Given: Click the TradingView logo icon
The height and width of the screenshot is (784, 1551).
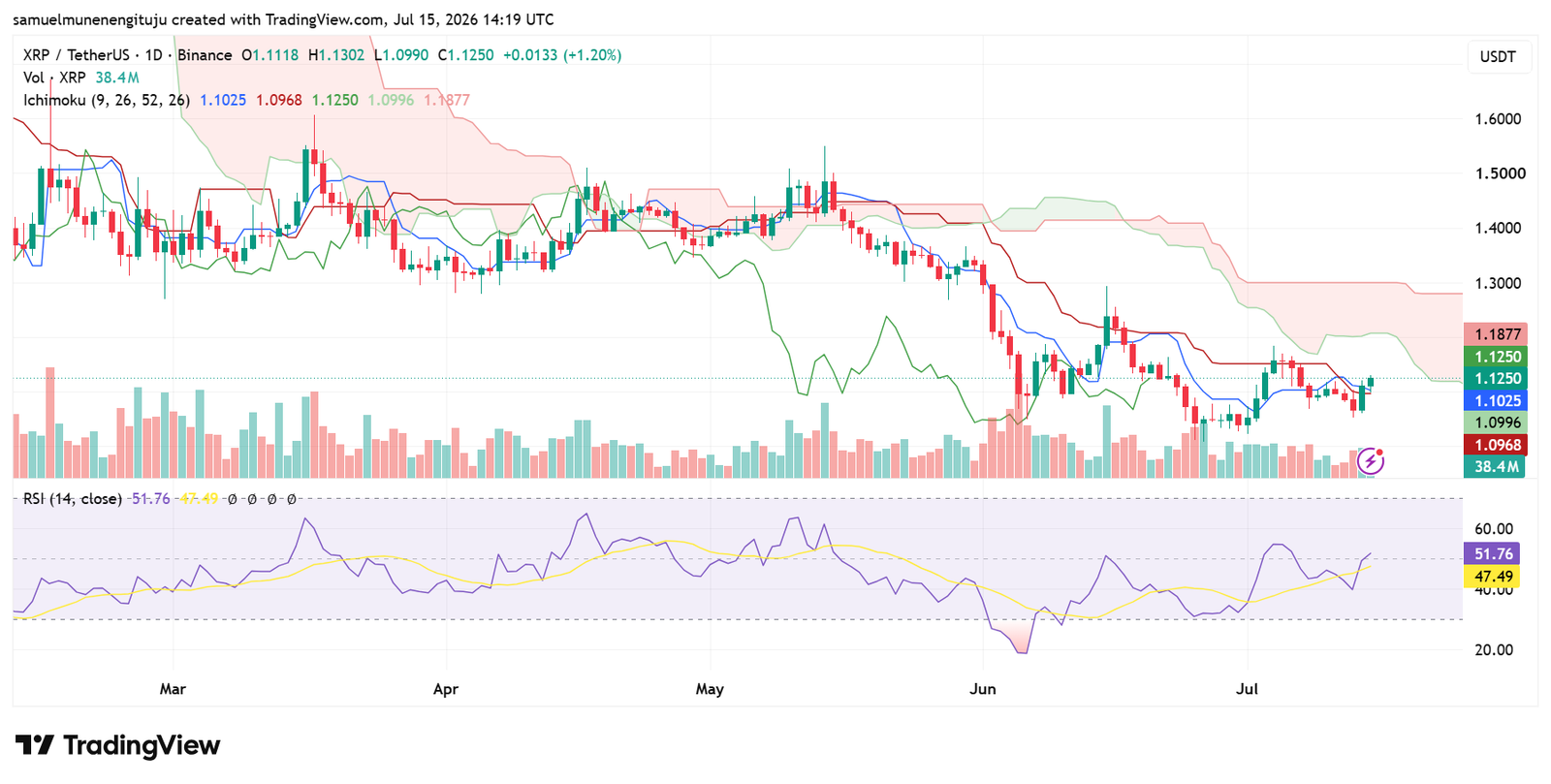Looking at the screenshot, I should click(x=35, y=745).
